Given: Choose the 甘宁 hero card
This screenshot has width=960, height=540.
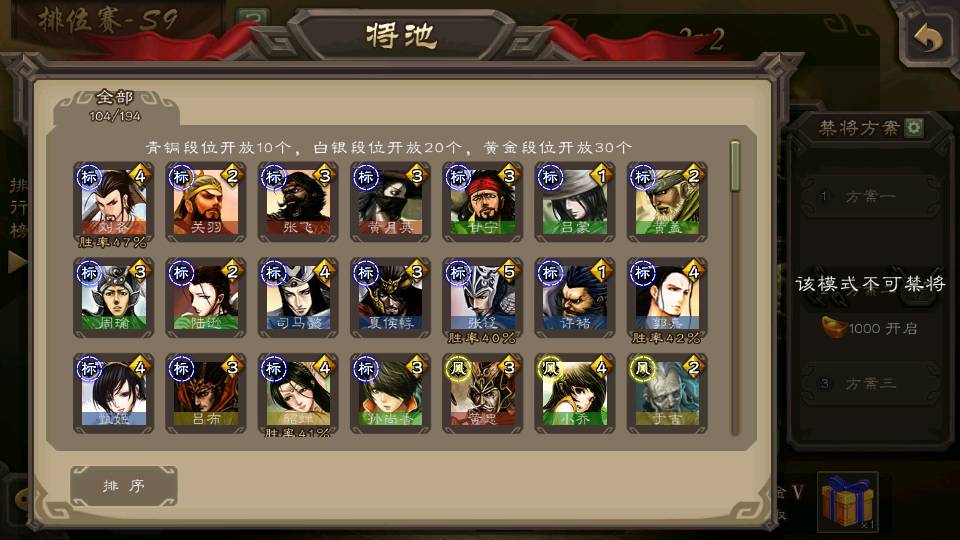Looking at the screenshot, I should click(482, 202).
